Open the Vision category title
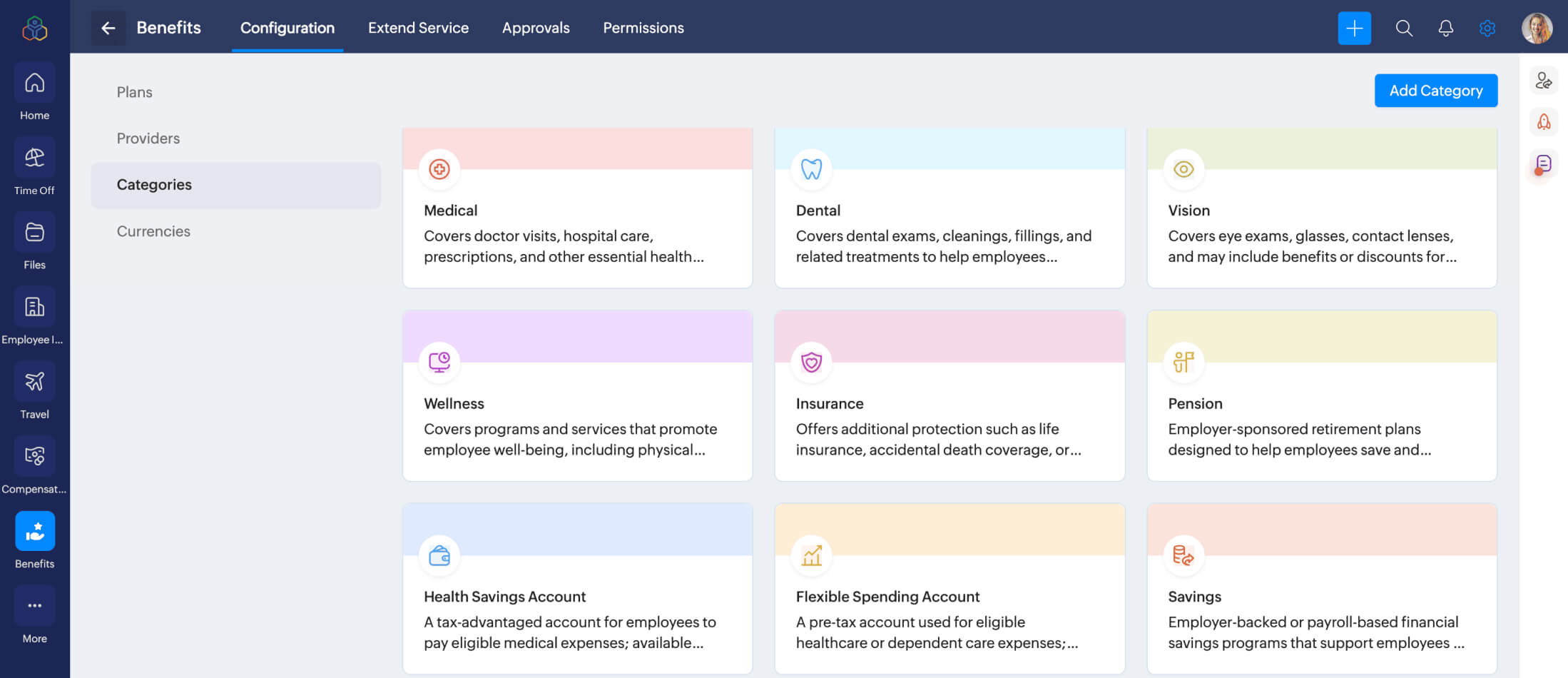Viewport: 1568px width, 678px height. (x=1188, y=211)
